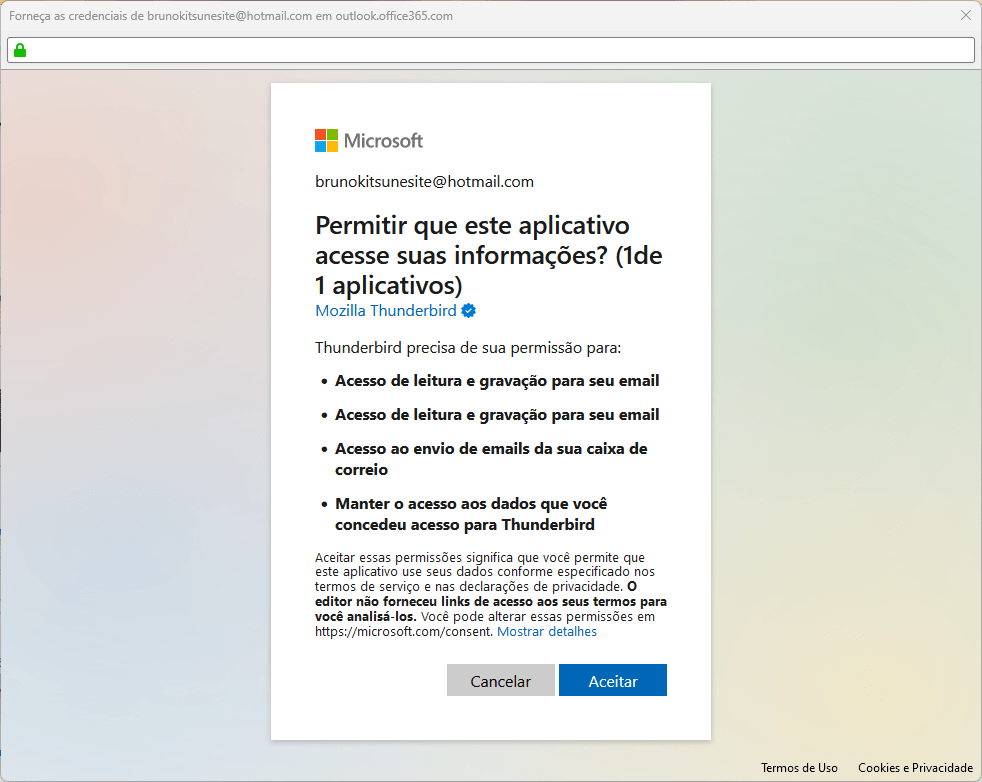
Task: Click the verified publisher badge icon
Action: click(x=468, y=311)
